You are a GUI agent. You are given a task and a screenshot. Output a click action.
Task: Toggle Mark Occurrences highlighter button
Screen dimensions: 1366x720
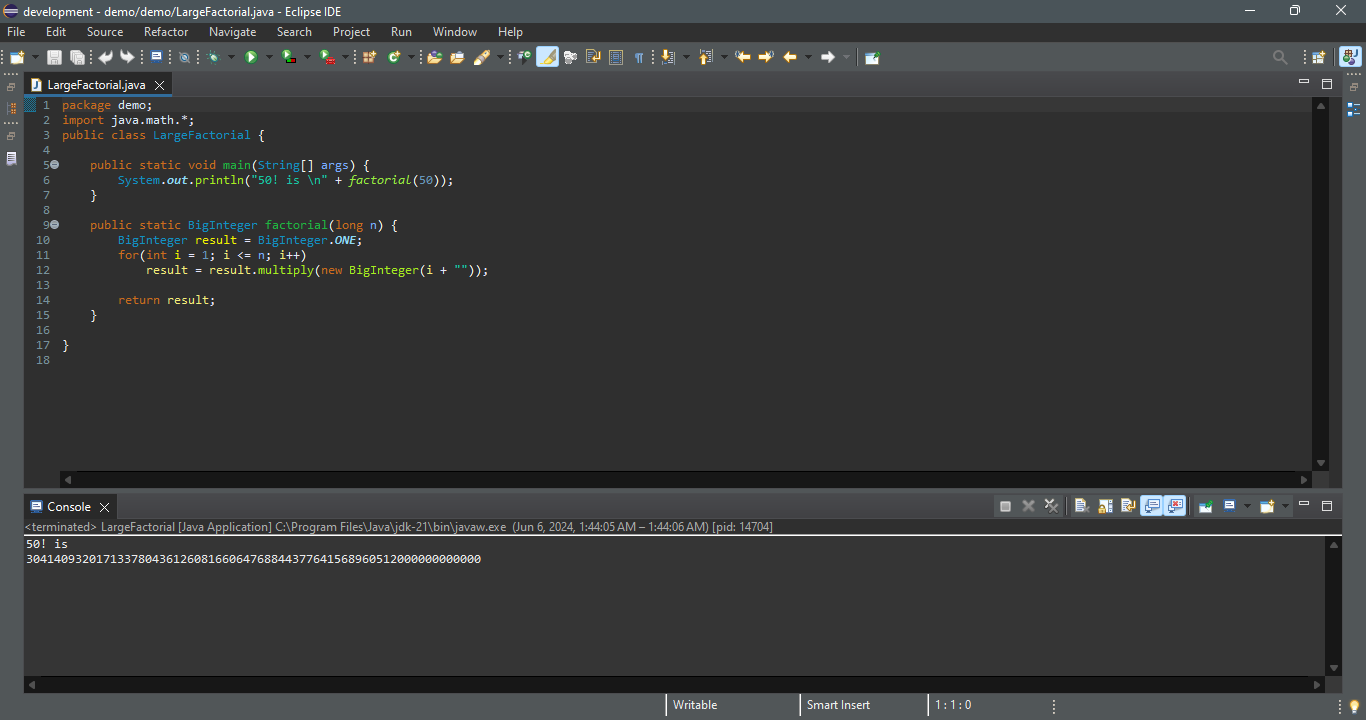click(547, 58)
